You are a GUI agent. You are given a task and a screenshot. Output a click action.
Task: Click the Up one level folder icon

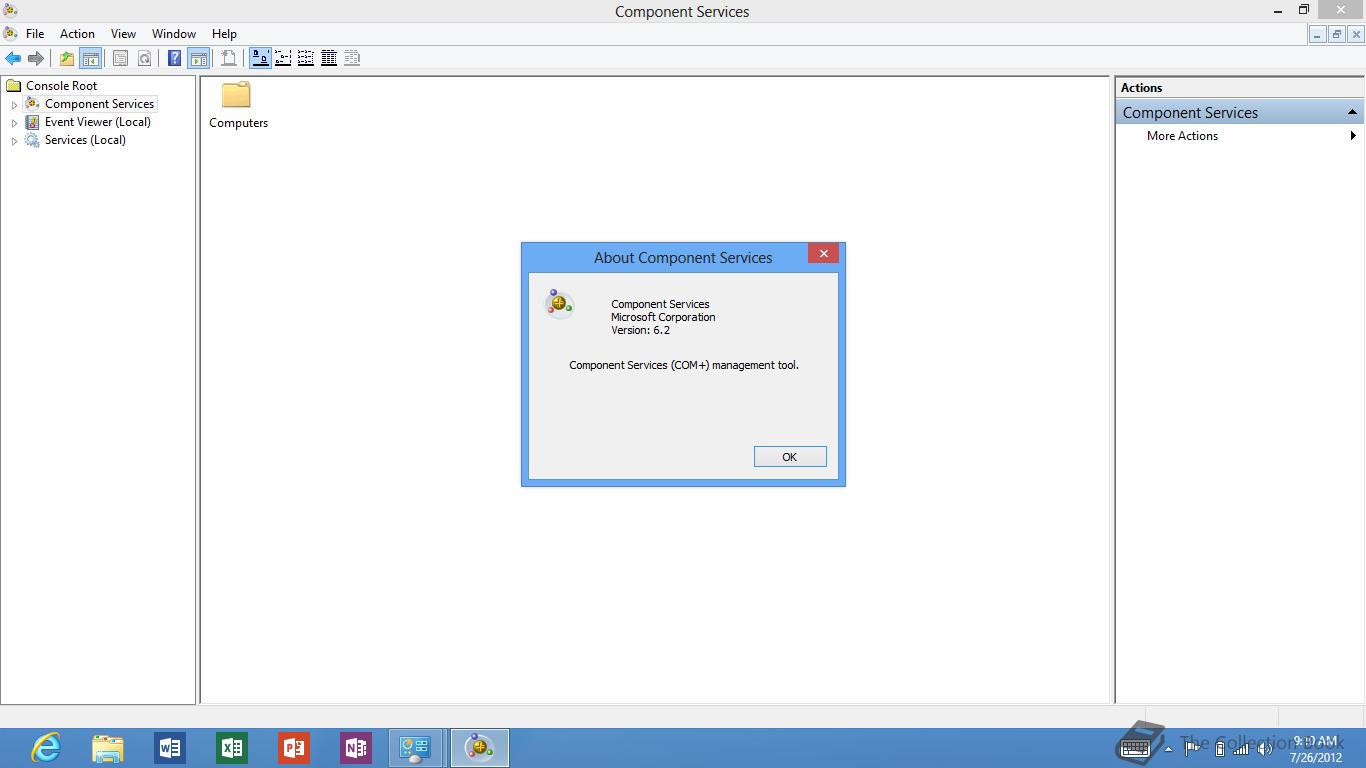[x=66, y=58]
